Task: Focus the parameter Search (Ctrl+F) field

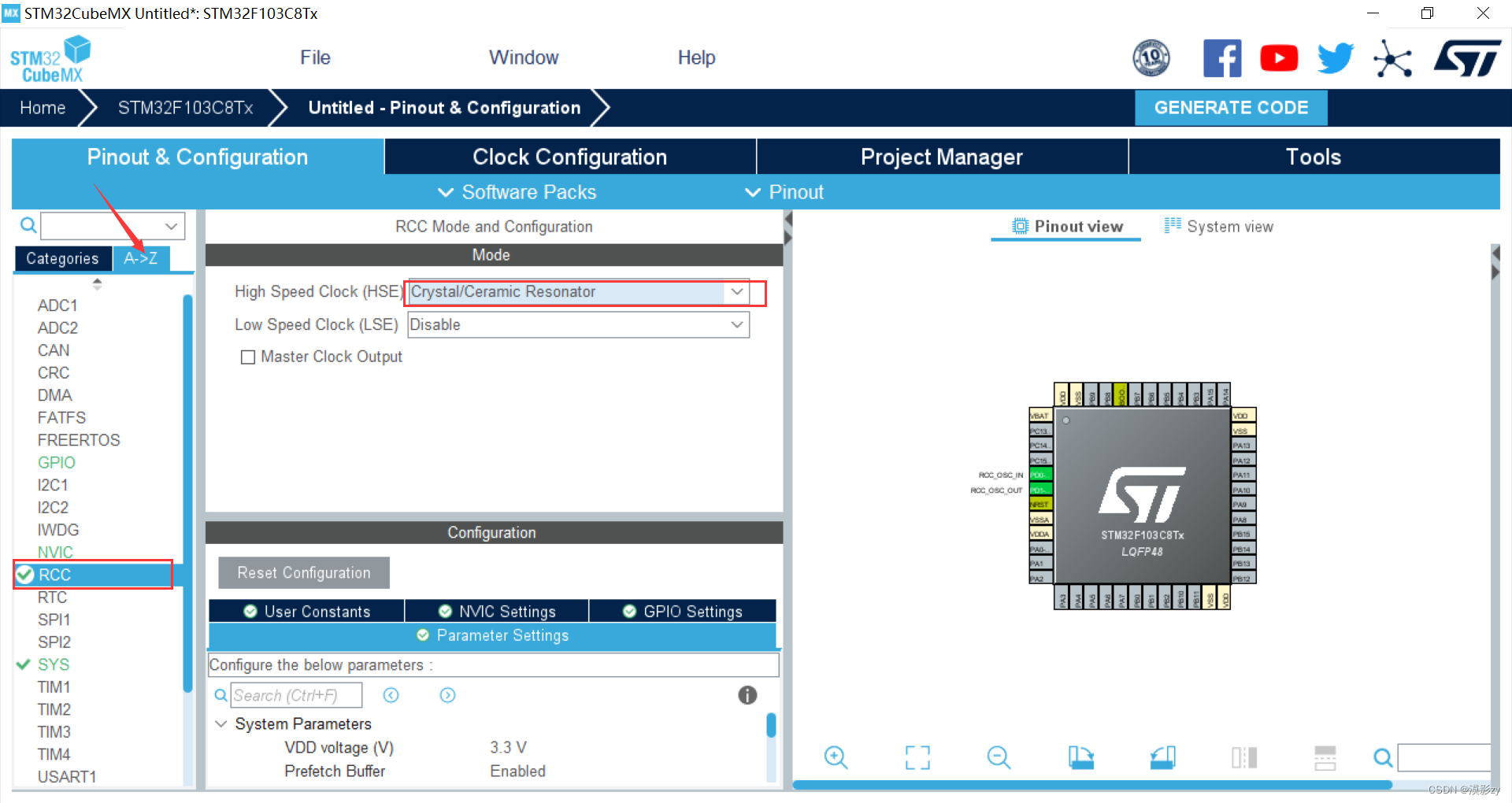Action: pyautogui.click(x=297, y=695)
